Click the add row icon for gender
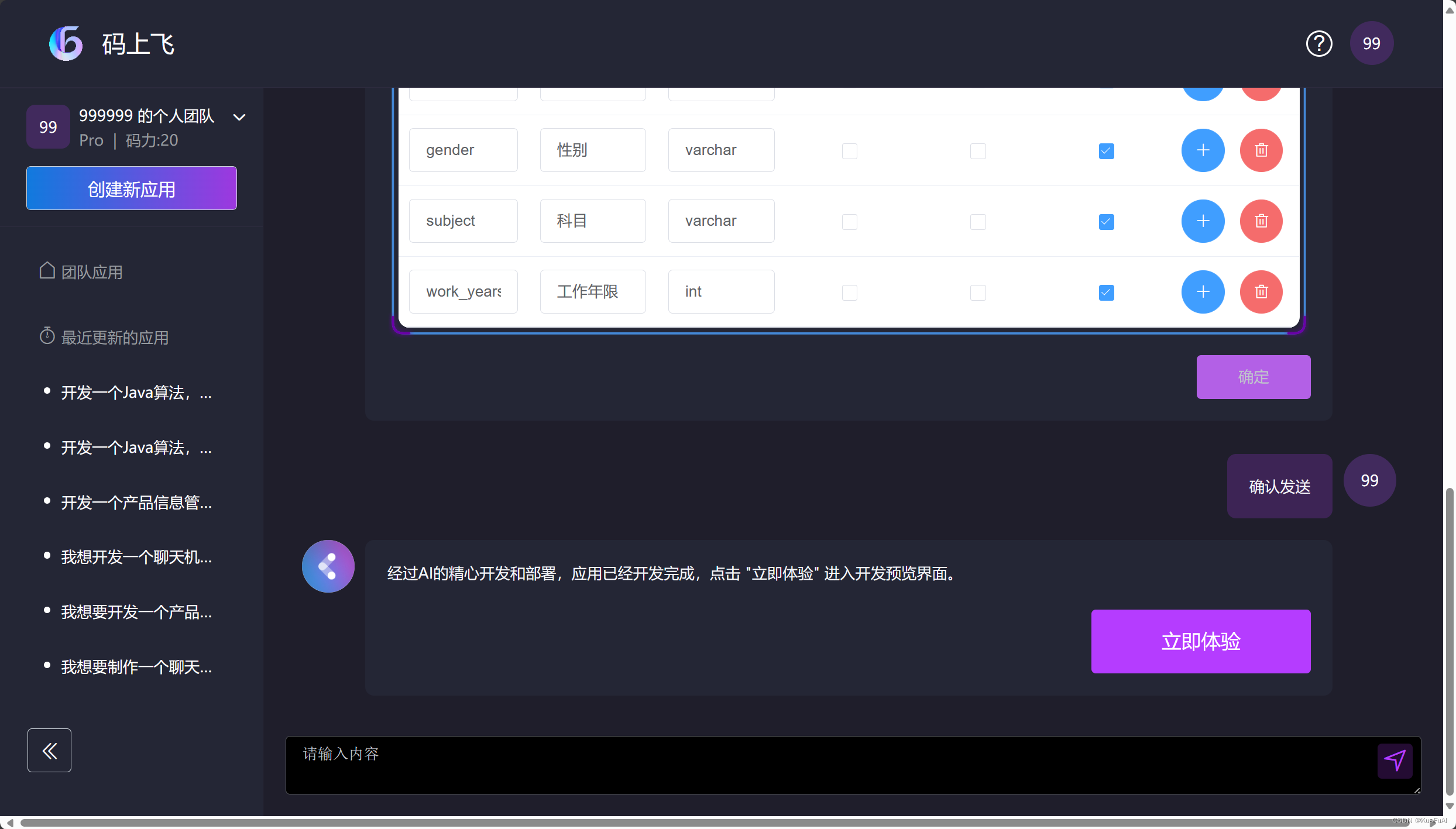1456x829 pixels. coord(1203,150)
